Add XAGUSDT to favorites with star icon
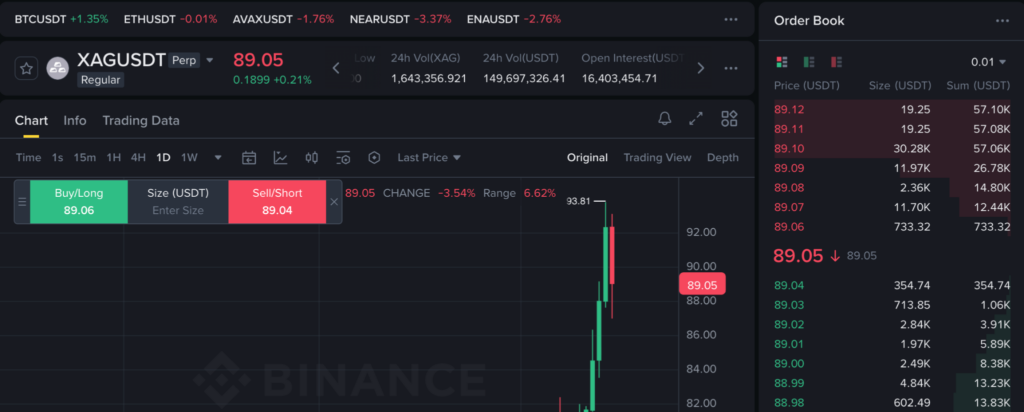The width and height of the screenshot is (1024, 412). point(27,68)
